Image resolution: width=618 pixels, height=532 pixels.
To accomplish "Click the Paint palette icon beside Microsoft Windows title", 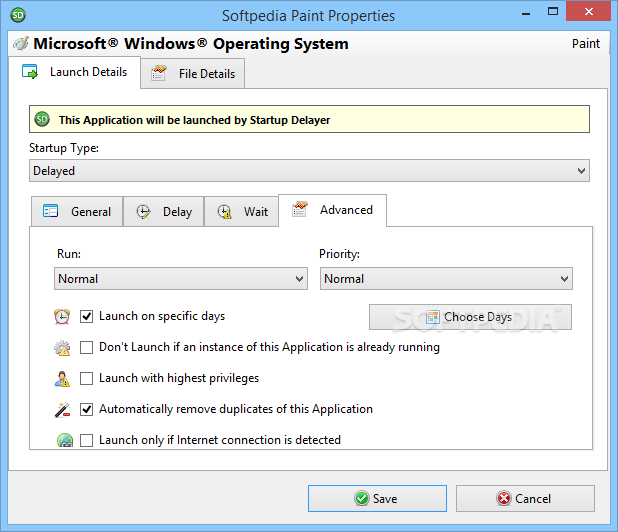I will (21, 43).
